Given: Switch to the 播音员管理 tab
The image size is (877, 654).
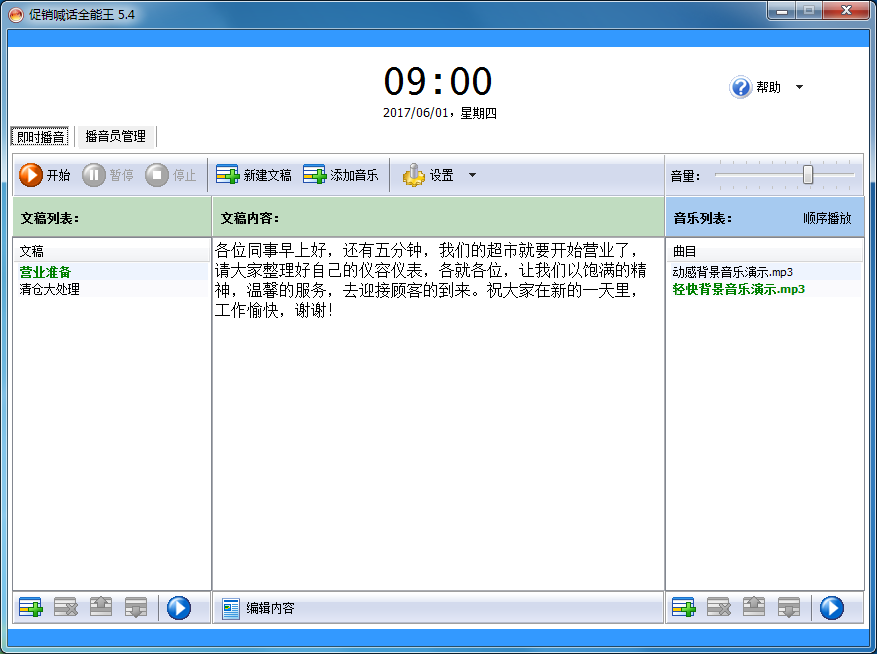Looking at the screenshot, I should (x=115, y=137).
